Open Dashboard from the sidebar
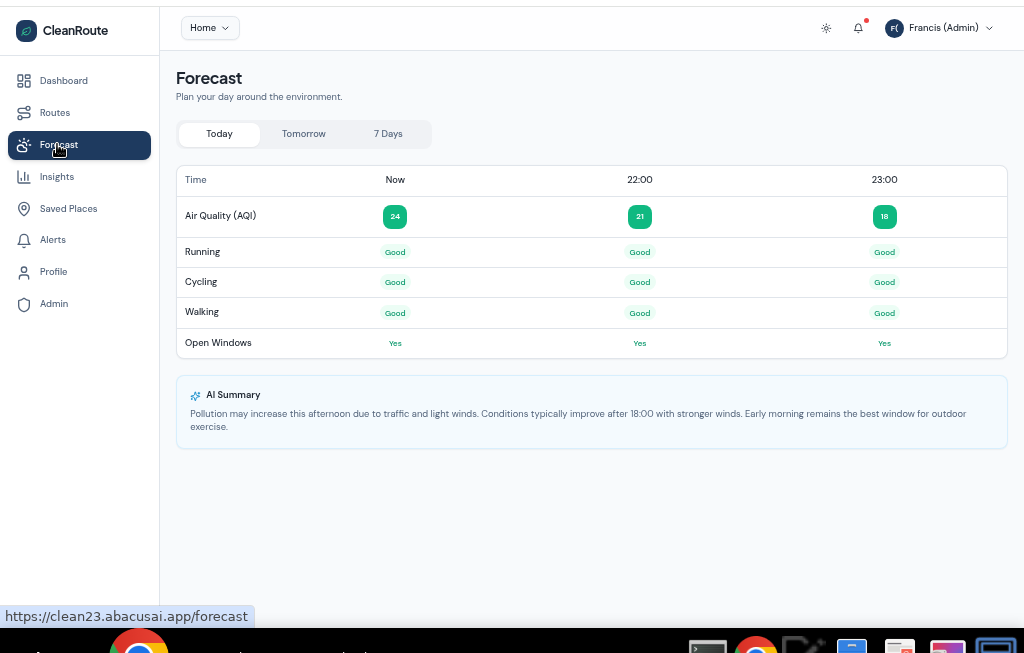The image size is (1024, 653). click(x=79, y=81)
